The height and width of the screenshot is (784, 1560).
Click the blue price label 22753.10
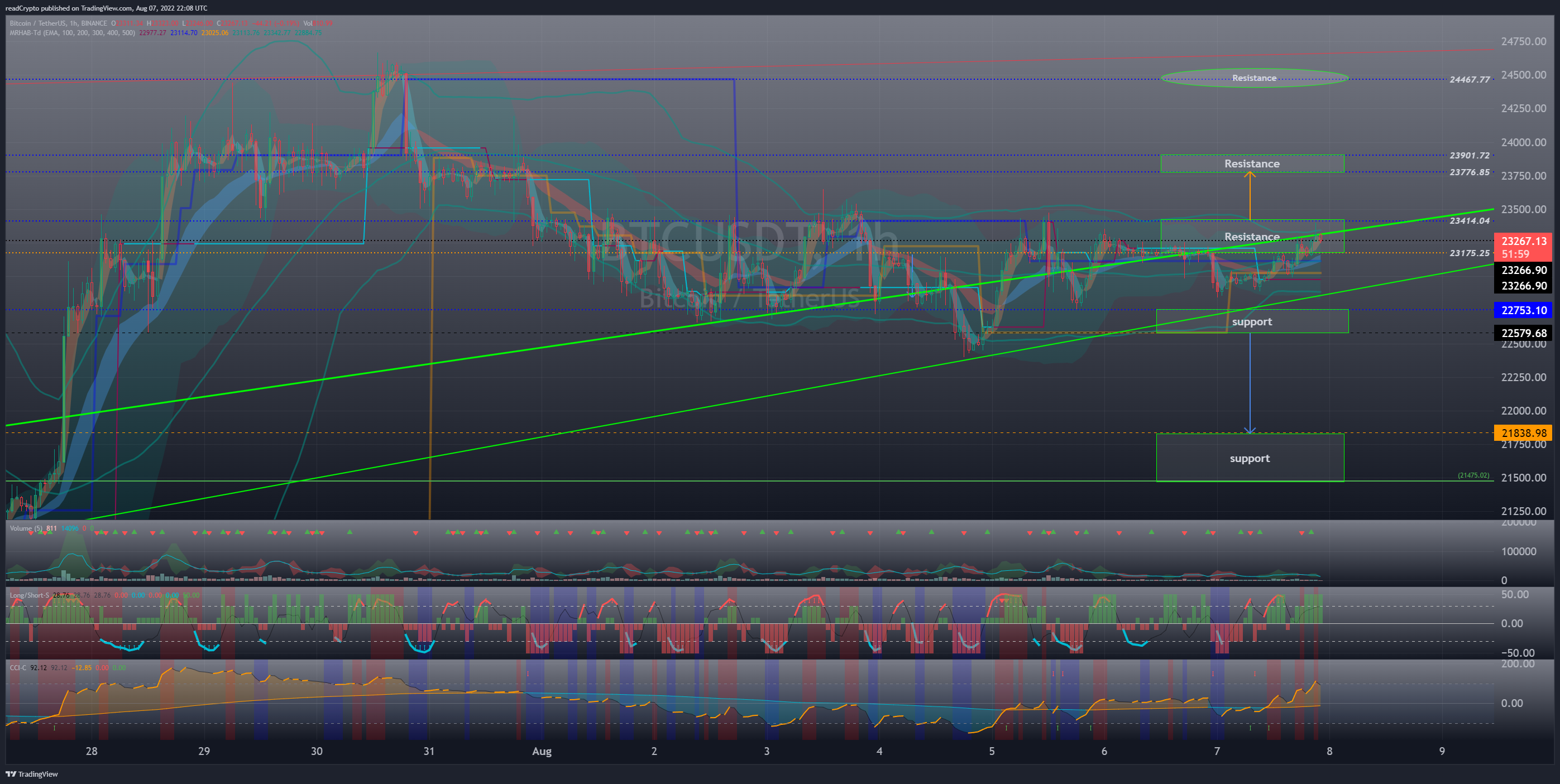click(1524, 311)
